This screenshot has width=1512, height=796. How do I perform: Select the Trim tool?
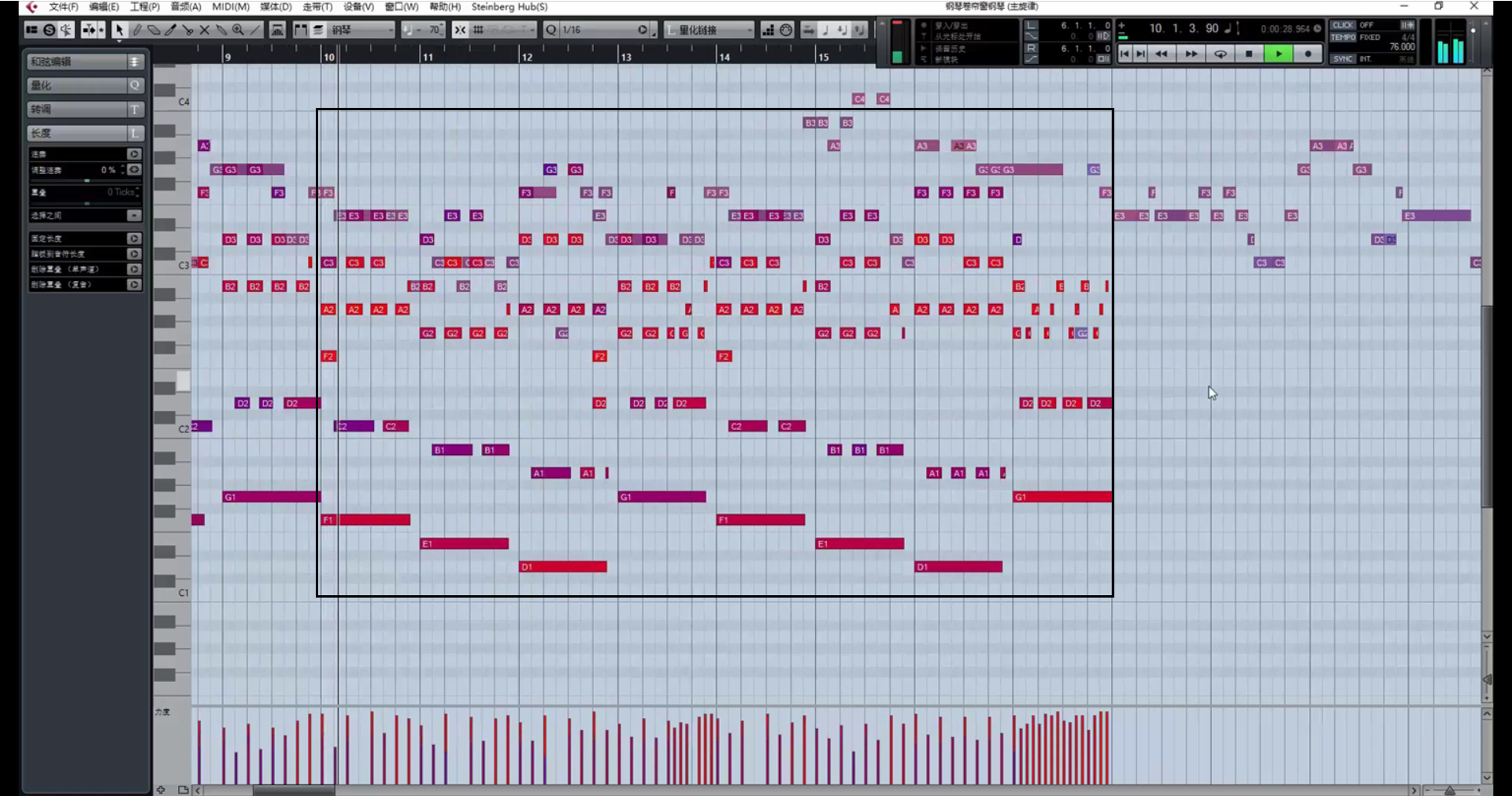(x=170, y=30)
